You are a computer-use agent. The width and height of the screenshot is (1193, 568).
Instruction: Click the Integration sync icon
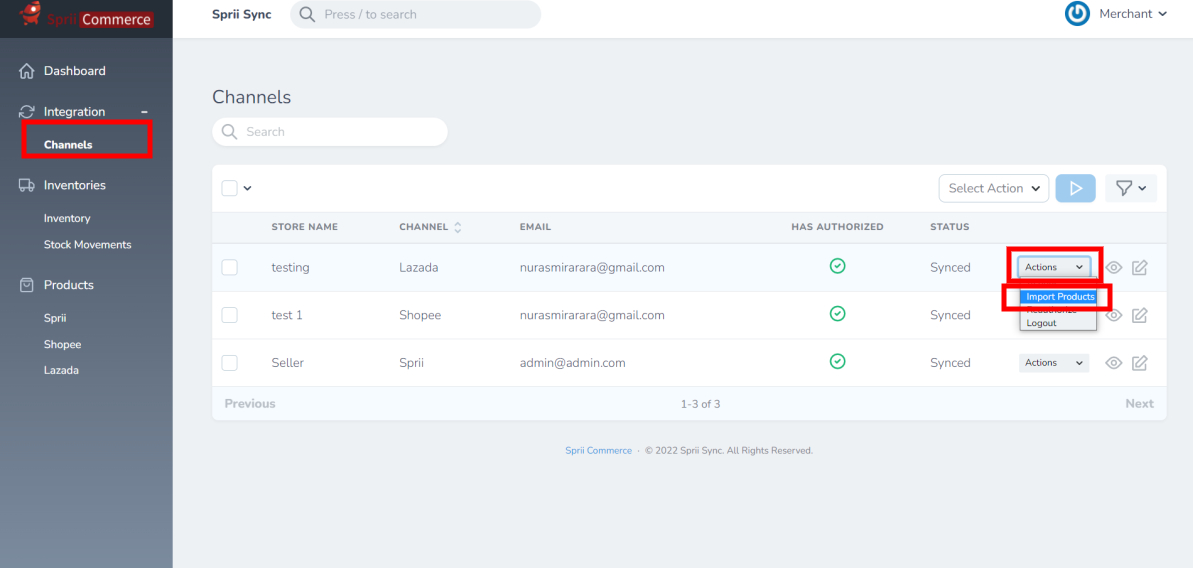(27, 112)
